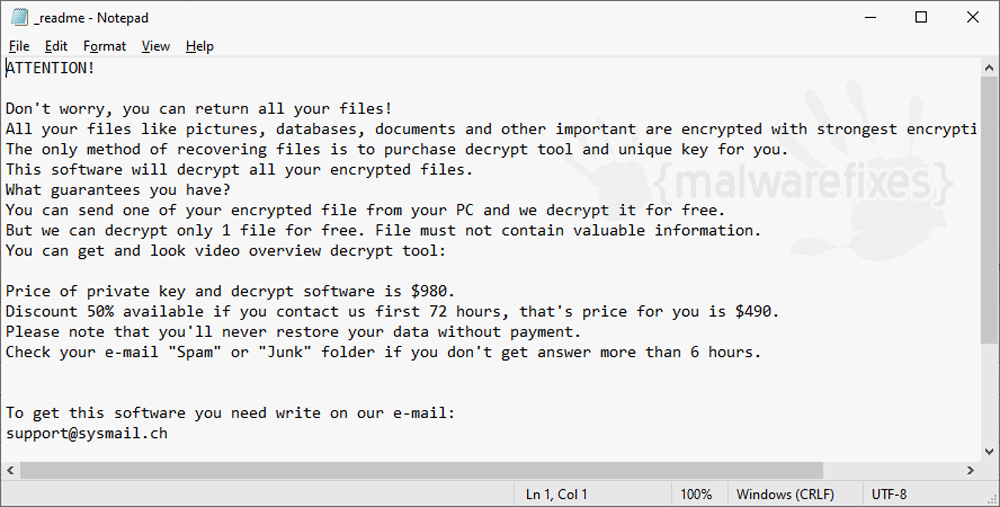Image resolution: width=1000 pixels, height=507 pixels.
Task: Click the 100% zoom status field
Action: 696,494
